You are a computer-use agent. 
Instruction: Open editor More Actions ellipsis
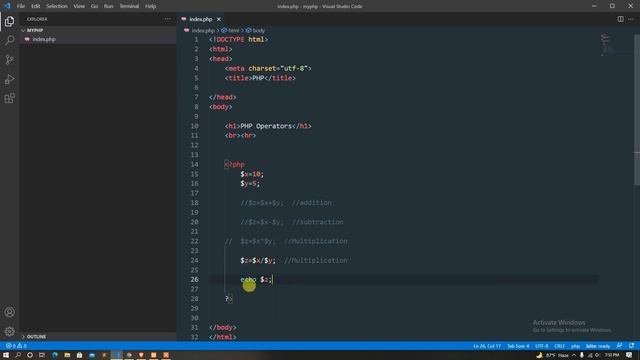coord(631,19)
